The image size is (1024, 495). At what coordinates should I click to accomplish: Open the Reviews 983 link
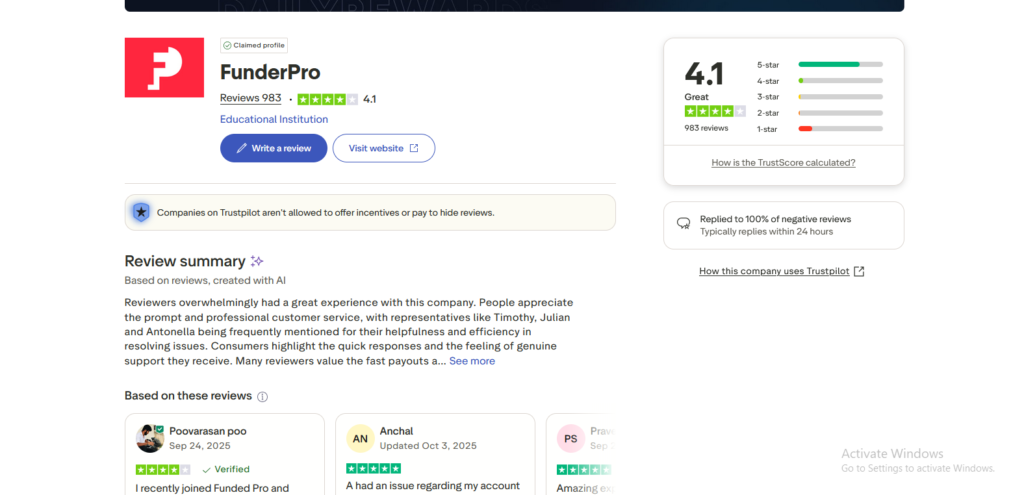250,98
